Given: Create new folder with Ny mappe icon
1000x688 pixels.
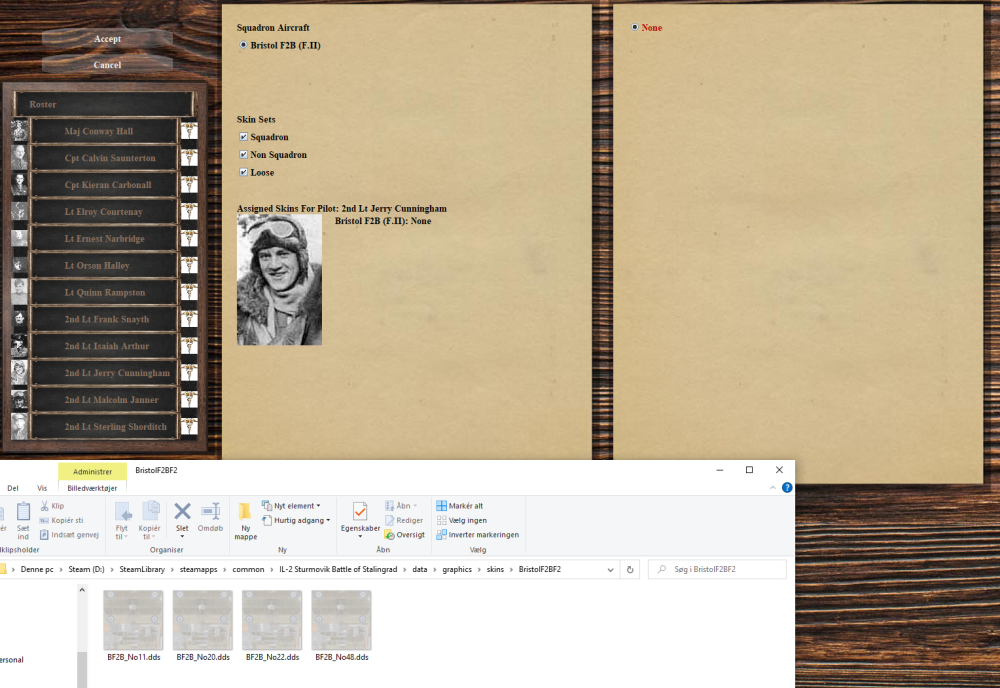Looking at the screenshot, I should point(245,512).
